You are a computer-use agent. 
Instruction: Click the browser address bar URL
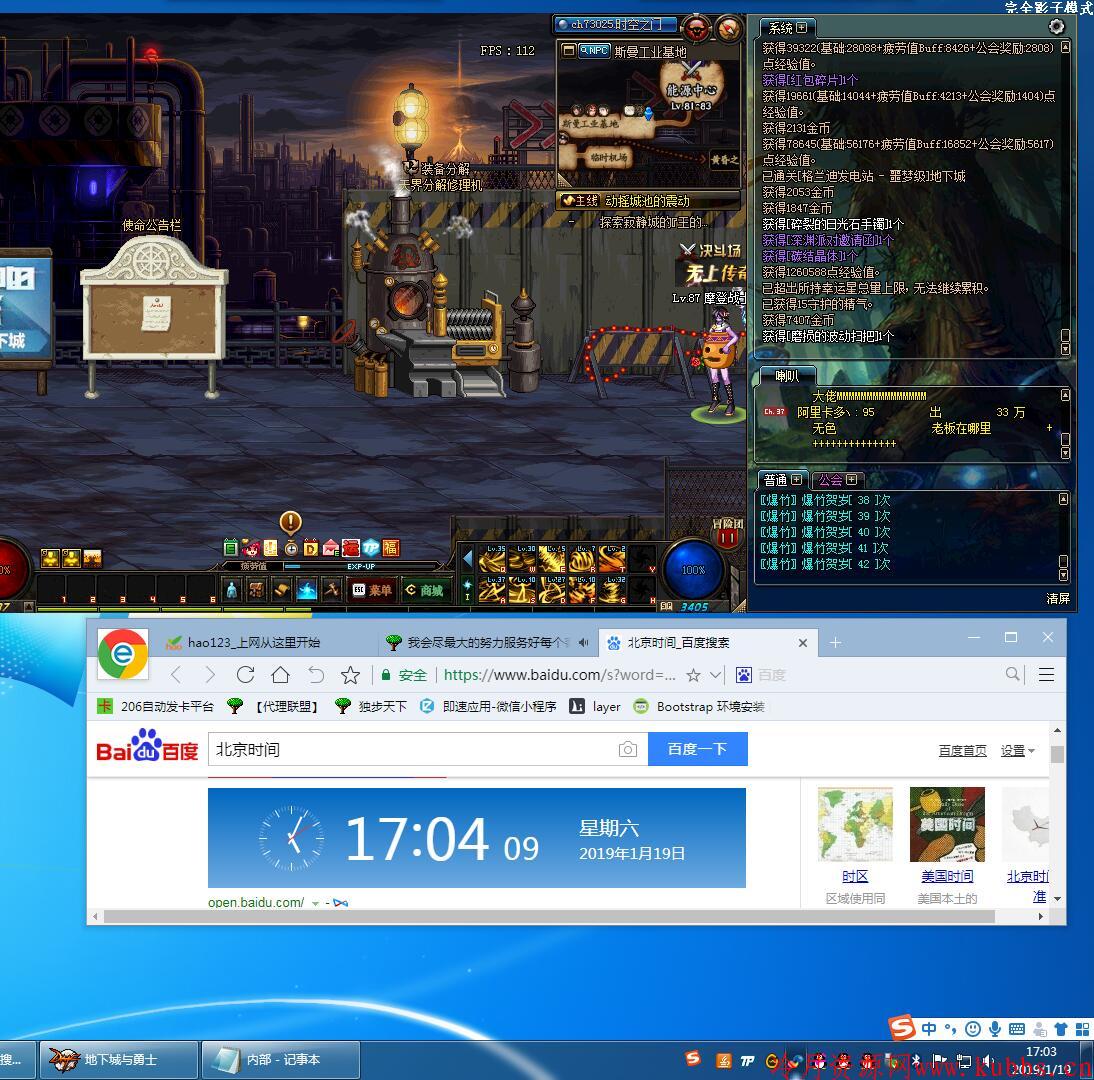click(x=560, y=675)
